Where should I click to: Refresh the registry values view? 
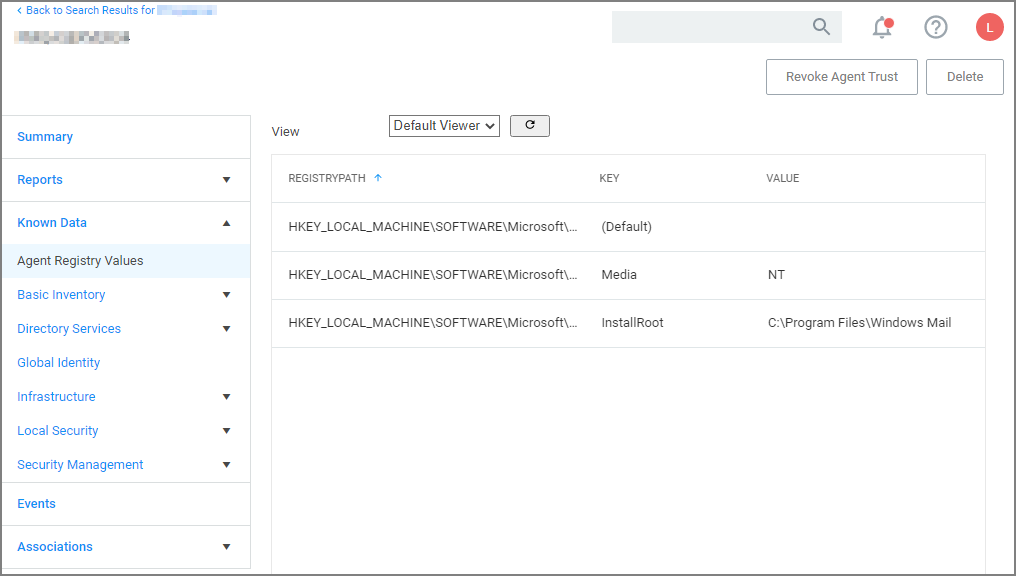coord(530,125)
